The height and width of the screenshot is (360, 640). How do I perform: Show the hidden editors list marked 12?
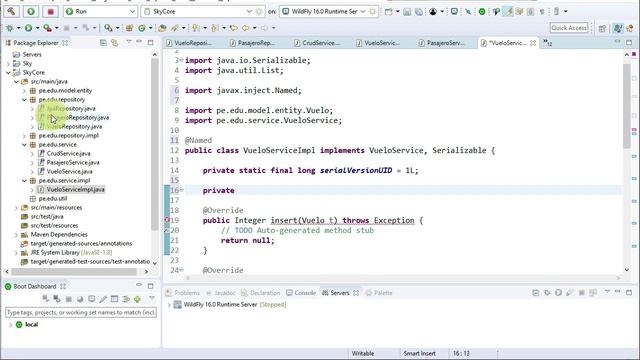tap(548, 43)
